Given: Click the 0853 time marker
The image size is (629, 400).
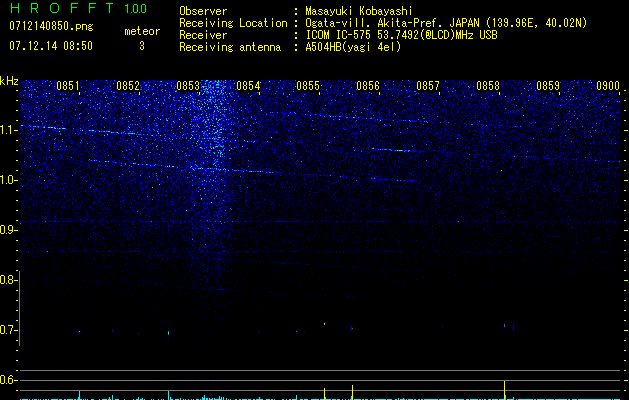Looking at the screenshot, I should pos(188,86).
